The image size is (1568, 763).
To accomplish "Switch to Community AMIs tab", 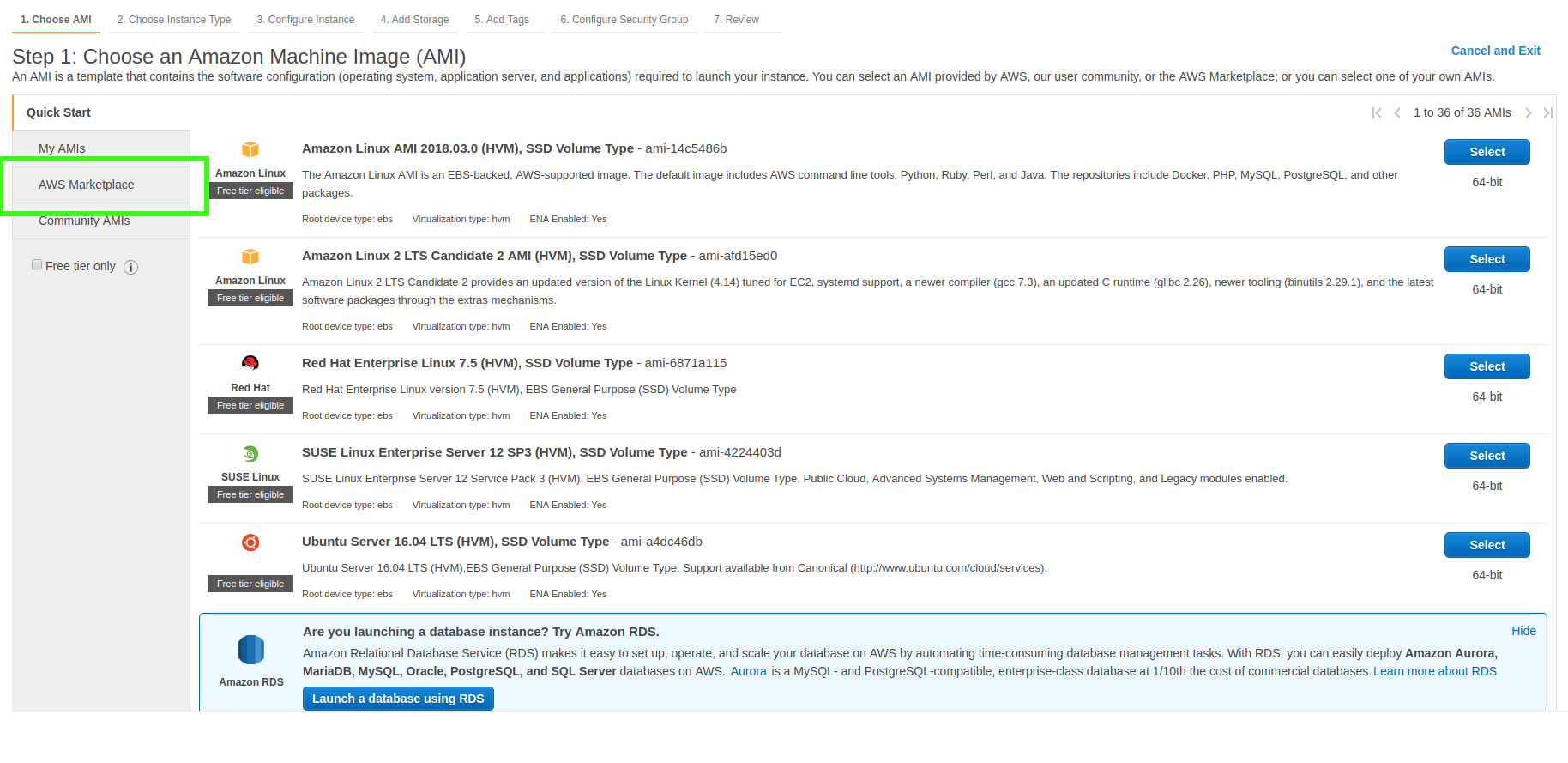I will 84,221.
